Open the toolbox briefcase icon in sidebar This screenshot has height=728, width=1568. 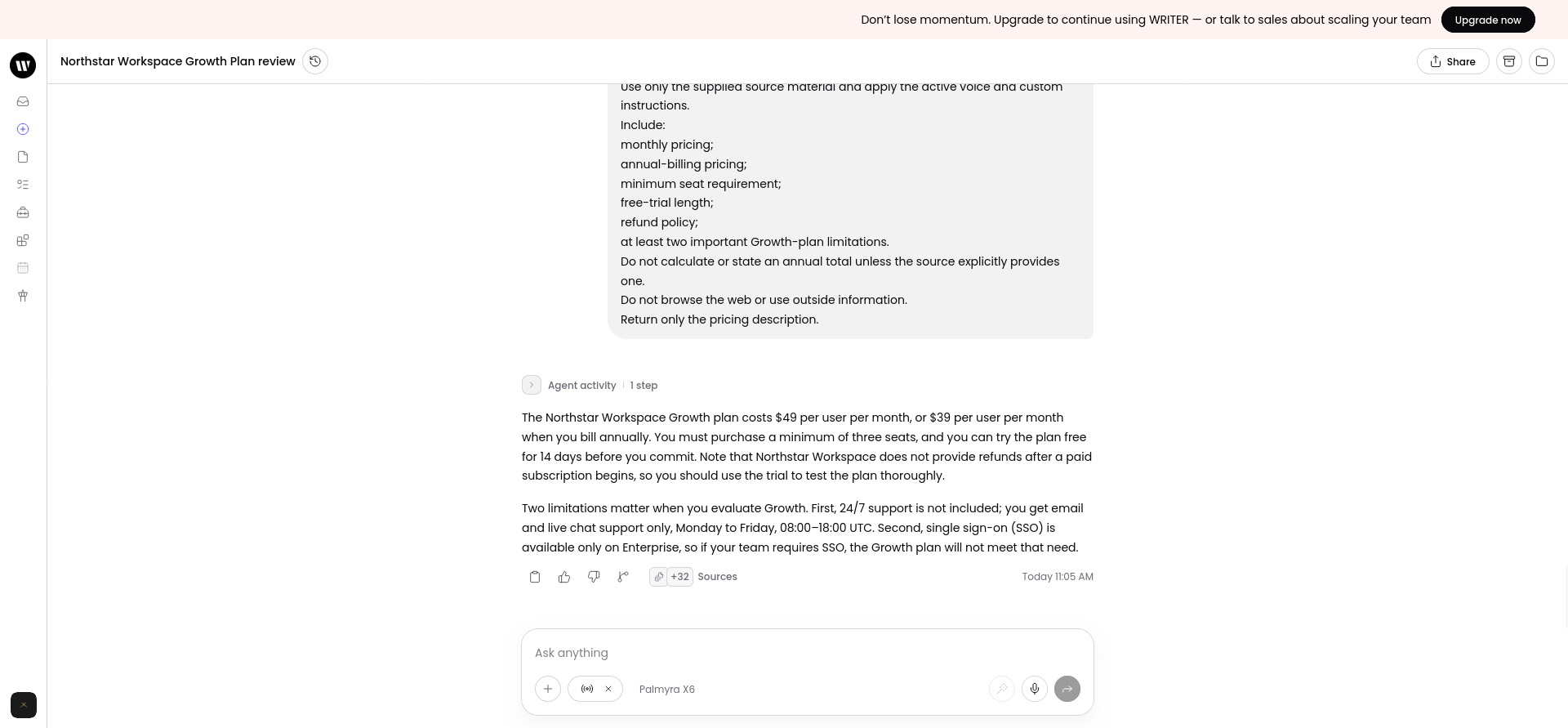point(23,212)
